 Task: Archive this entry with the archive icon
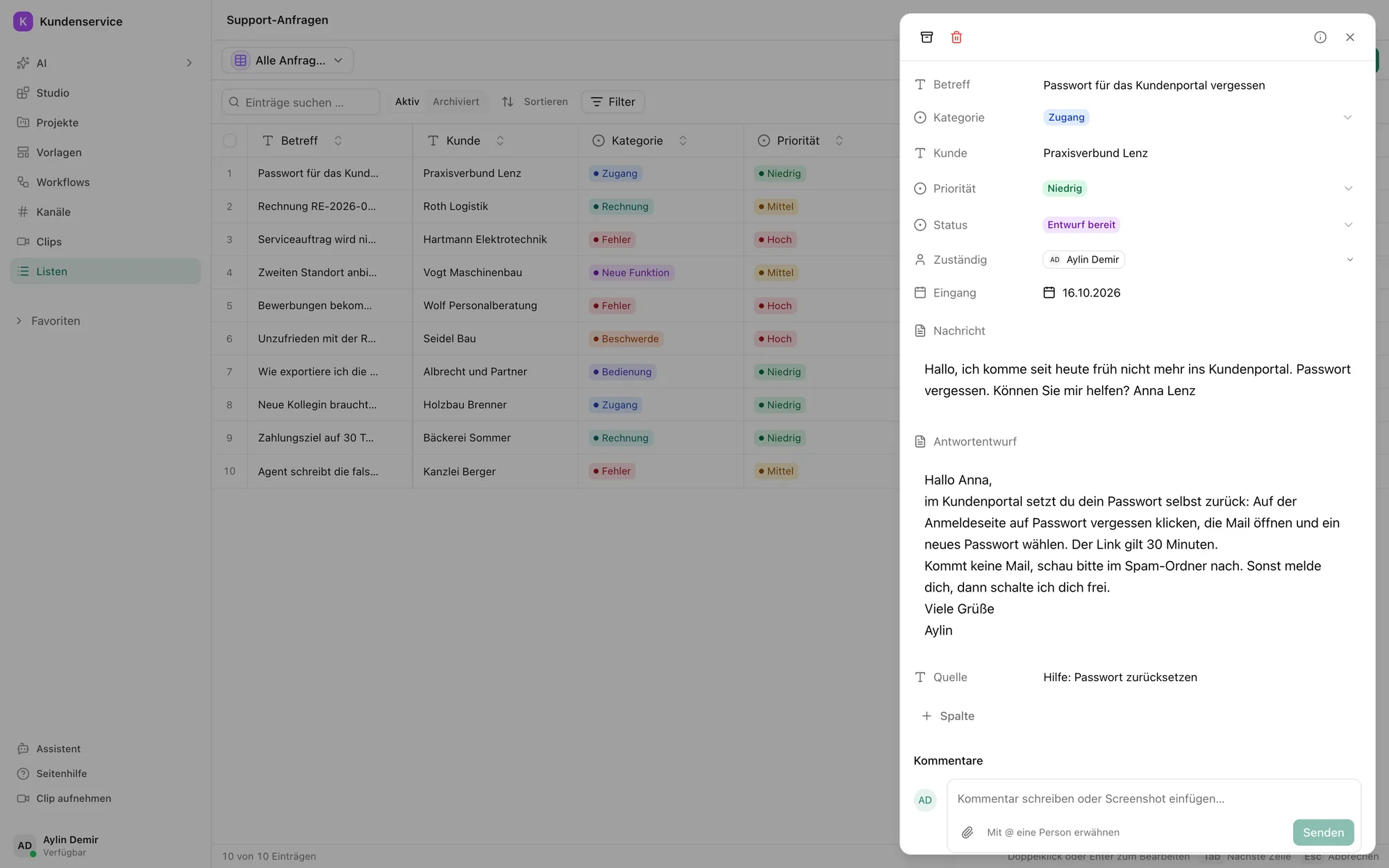926,37
